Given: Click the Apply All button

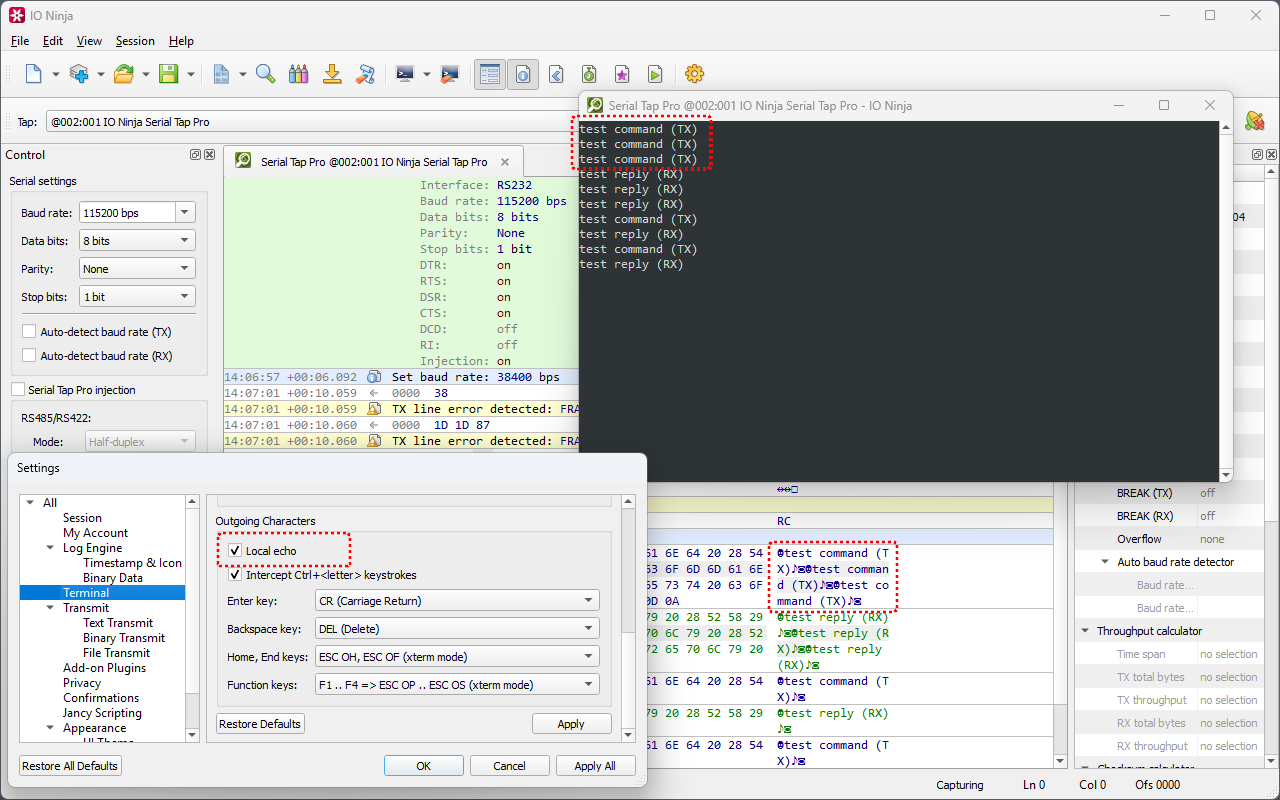Looking at the screenshot, I should tap(594, 766).
